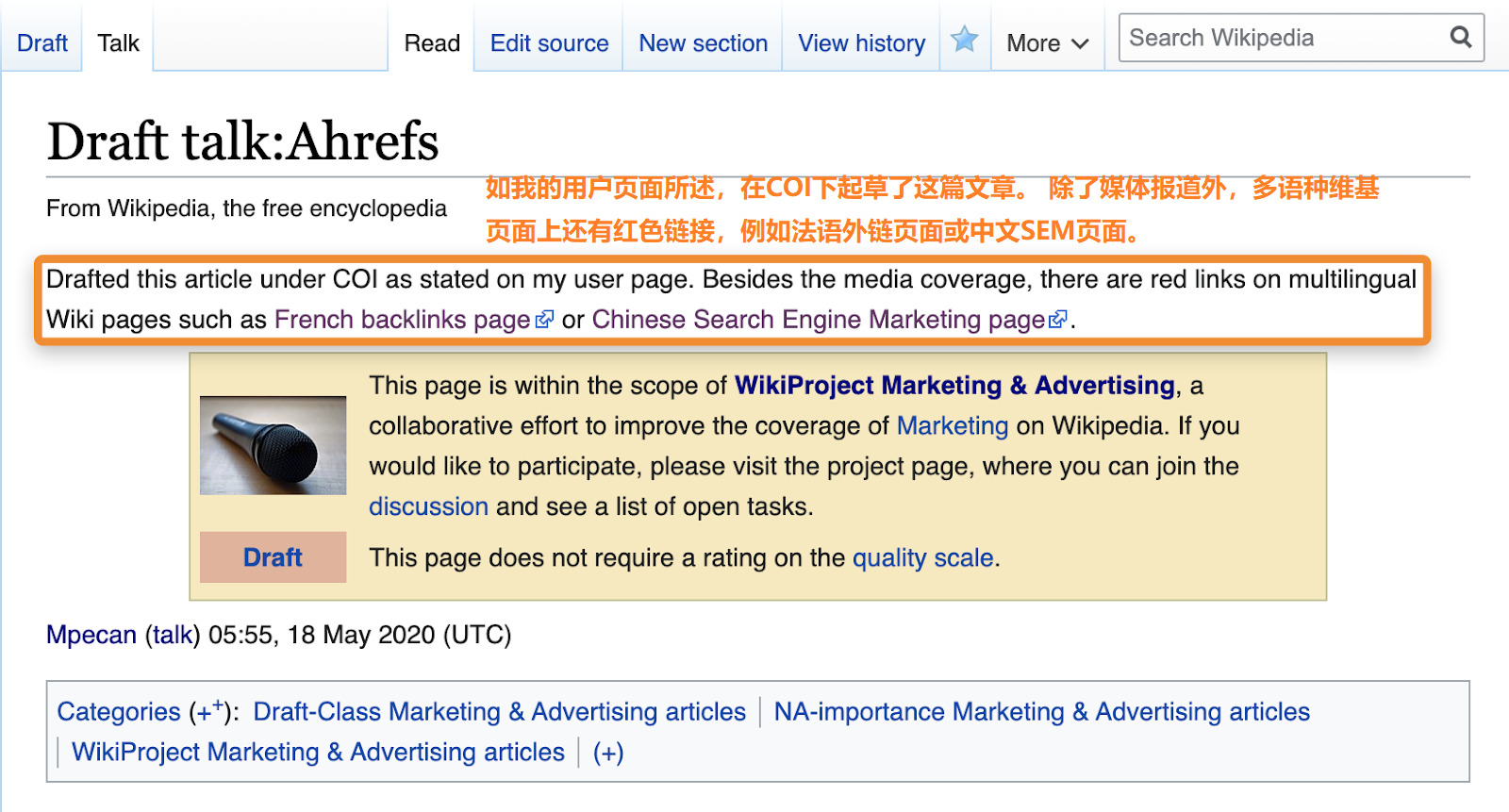Type in the Search Wikipedia field
This screenshot has height=812, width=1509.
(x=1283, y=38)
